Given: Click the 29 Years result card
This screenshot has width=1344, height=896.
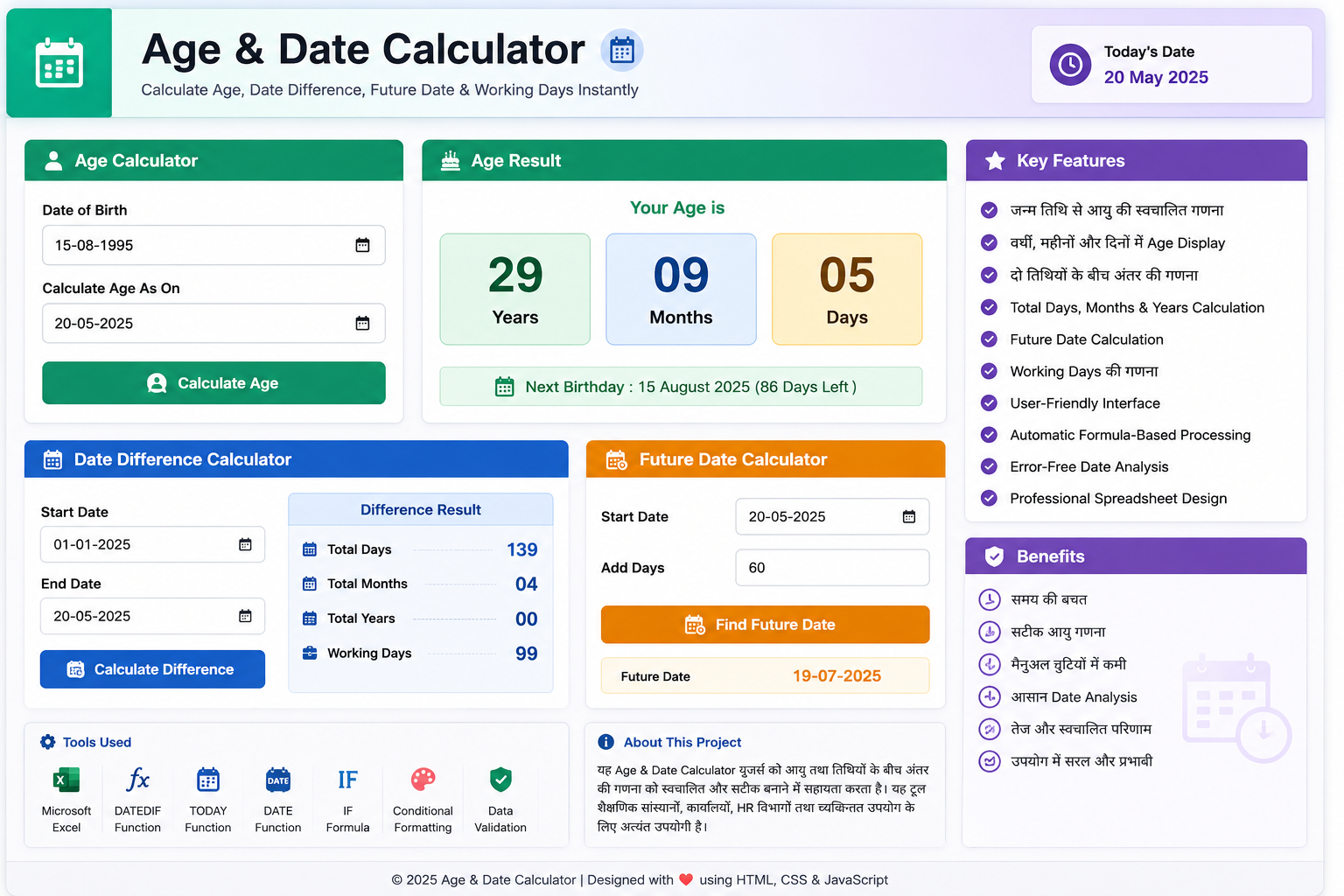Looking at the screenshot, I should (x=515, y=289).
